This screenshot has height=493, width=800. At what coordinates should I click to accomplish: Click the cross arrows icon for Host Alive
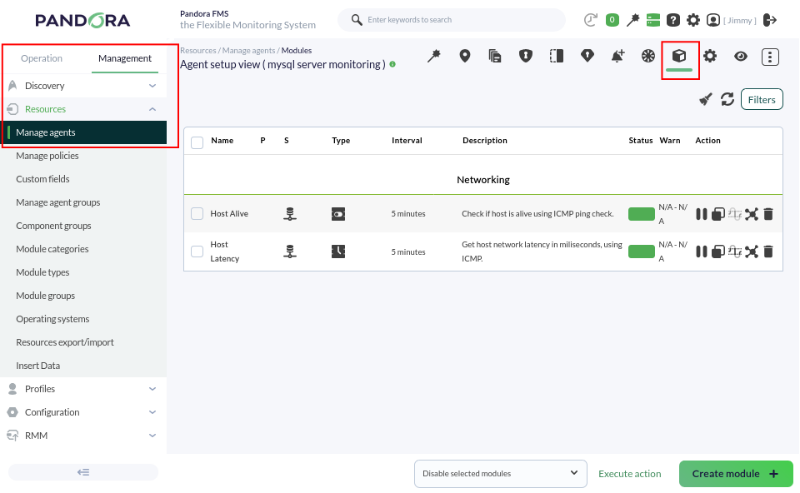pyautogui.click(x=751, y=214)
